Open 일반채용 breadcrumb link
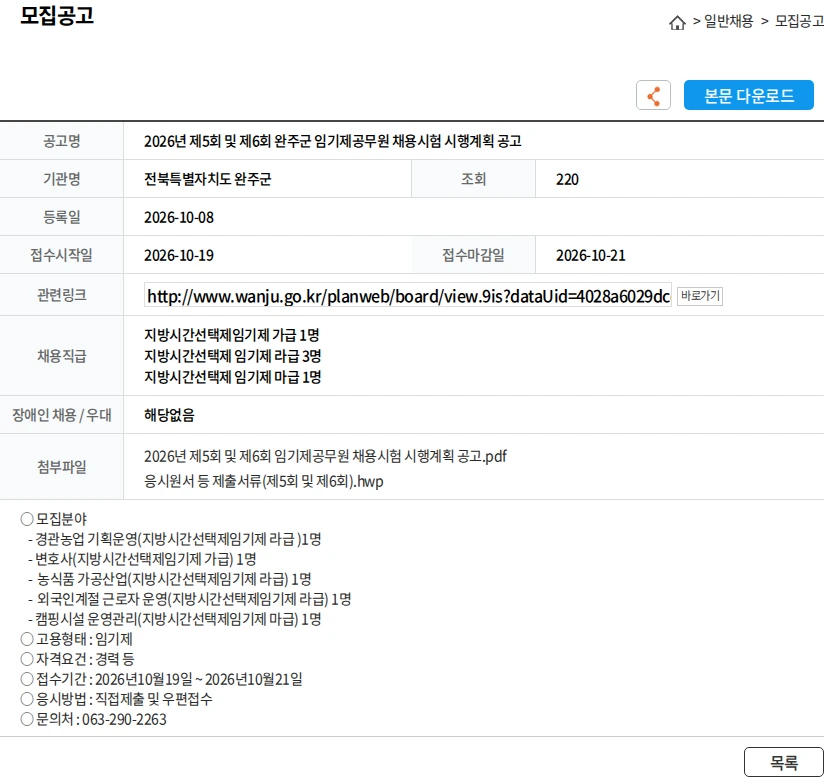The height and width of the screenshot is (777, 824). tap(728, 21)
